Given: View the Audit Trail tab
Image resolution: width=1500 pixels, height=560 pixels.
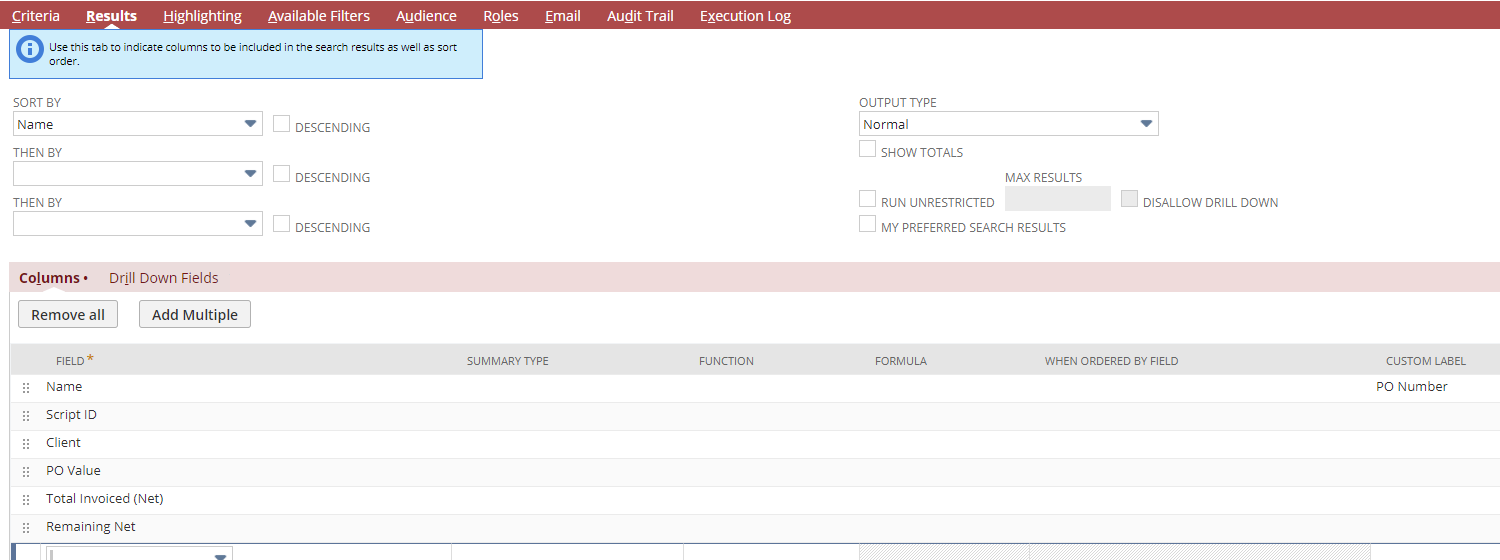Looking at the screenshot, I should coord(640,16).
